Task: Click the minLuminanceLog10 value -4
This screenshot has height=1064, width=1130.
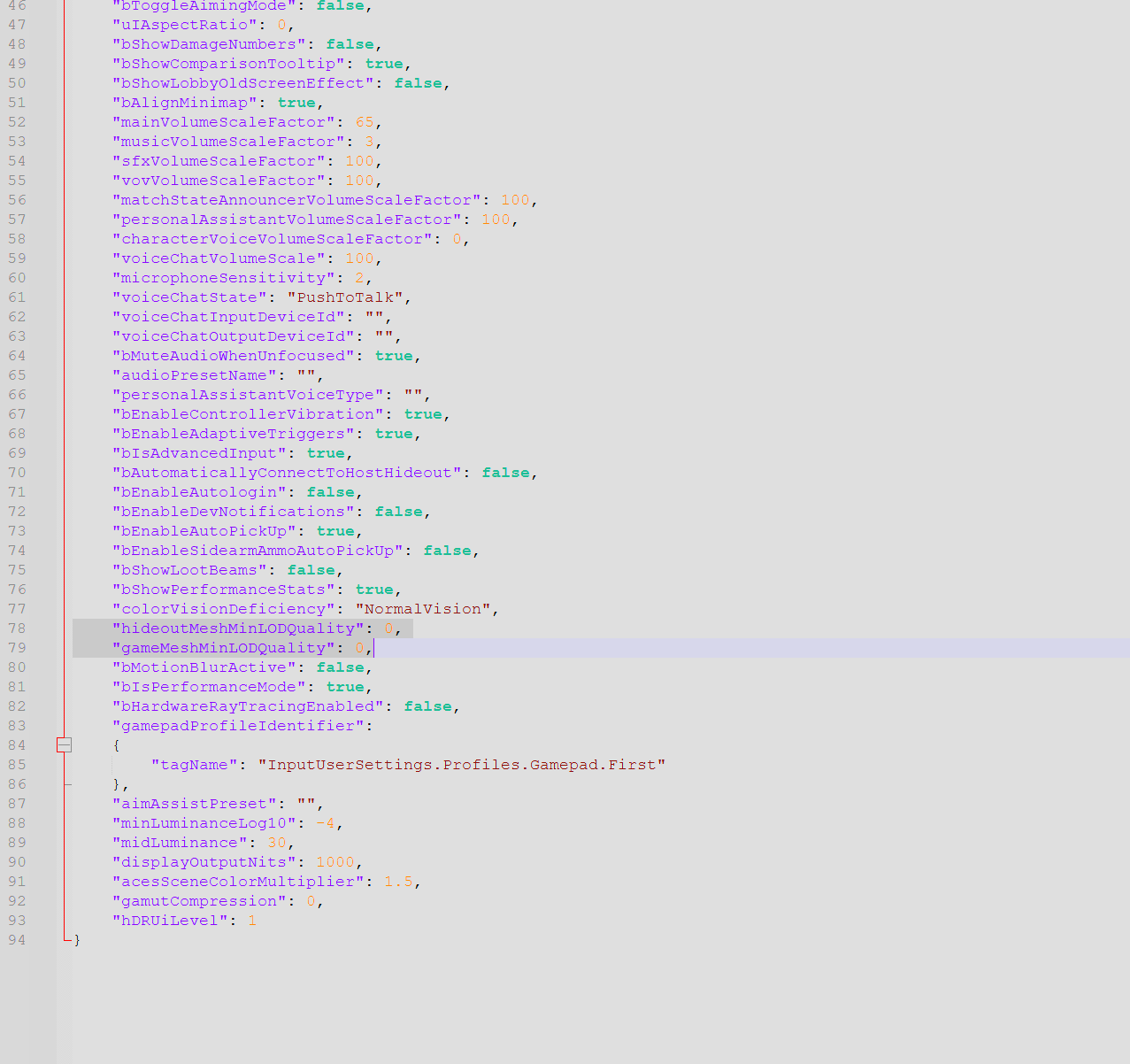Action: click(326, 823)
